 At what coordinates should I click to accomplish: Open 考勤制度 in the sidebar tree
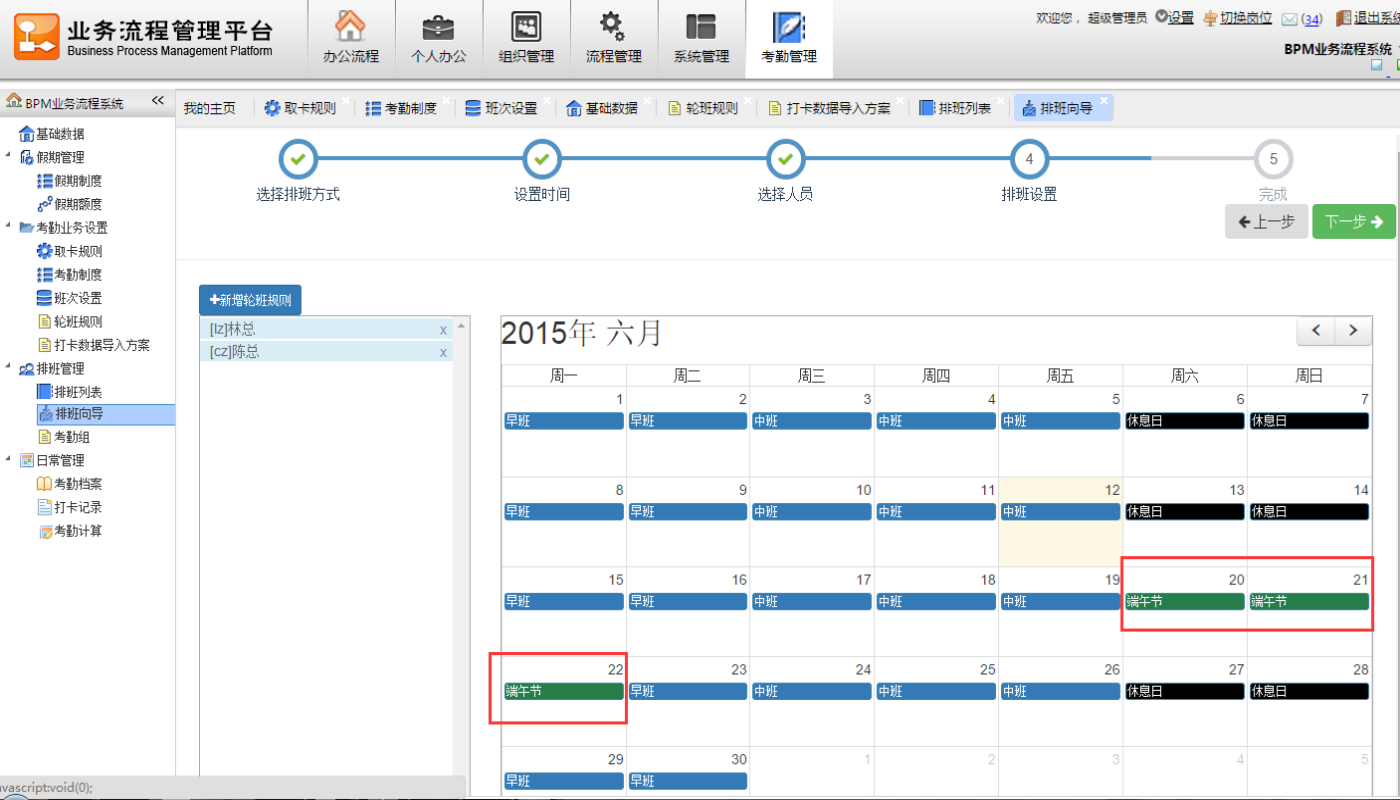click(77, 274)
